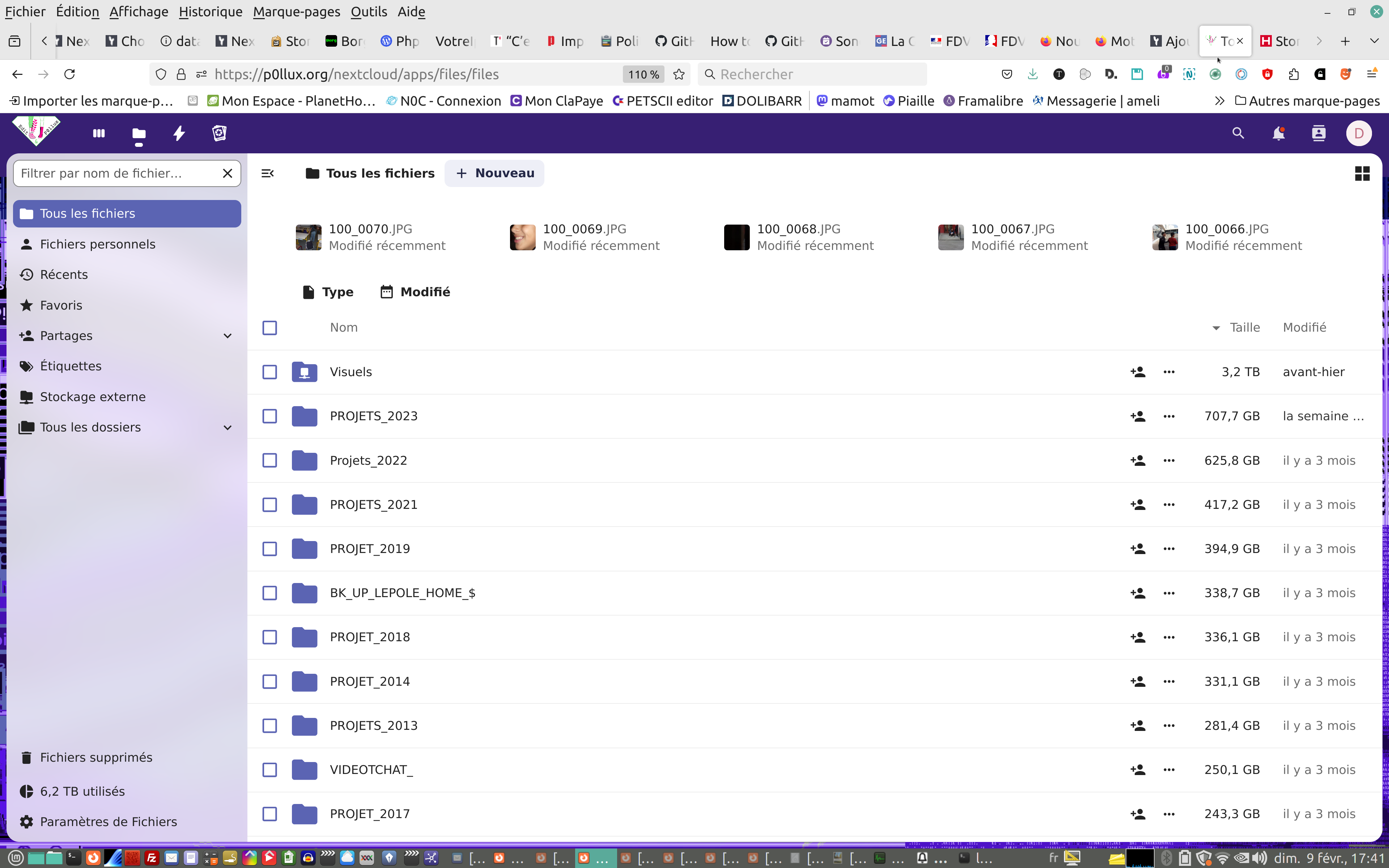The height and width of the screenshot is (868, 1389).
Task: Open the Type filter dropdown
Action: pos(328,292)
